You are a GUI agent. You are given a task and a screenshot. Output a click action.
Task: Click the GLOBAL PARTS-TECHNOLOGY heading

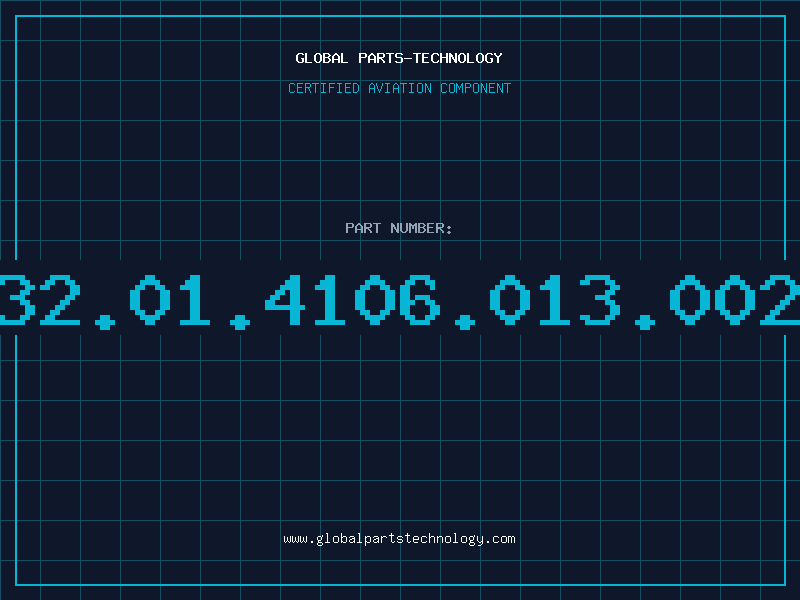pos(399,58)
